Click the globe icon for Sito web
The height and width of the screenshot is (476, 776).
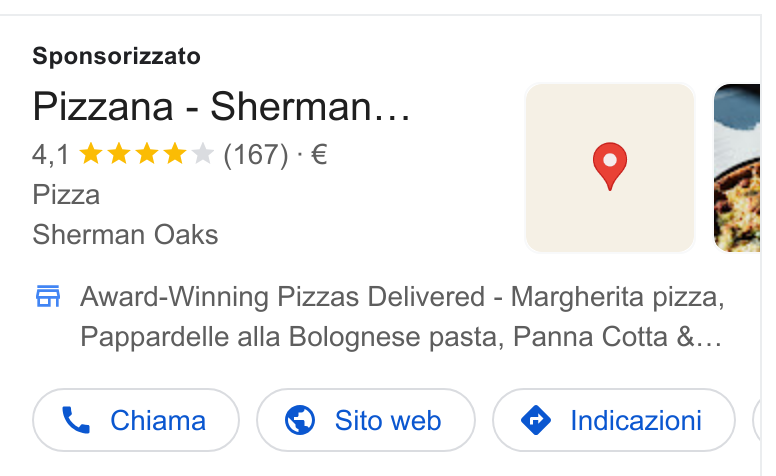tap(300, 420)
